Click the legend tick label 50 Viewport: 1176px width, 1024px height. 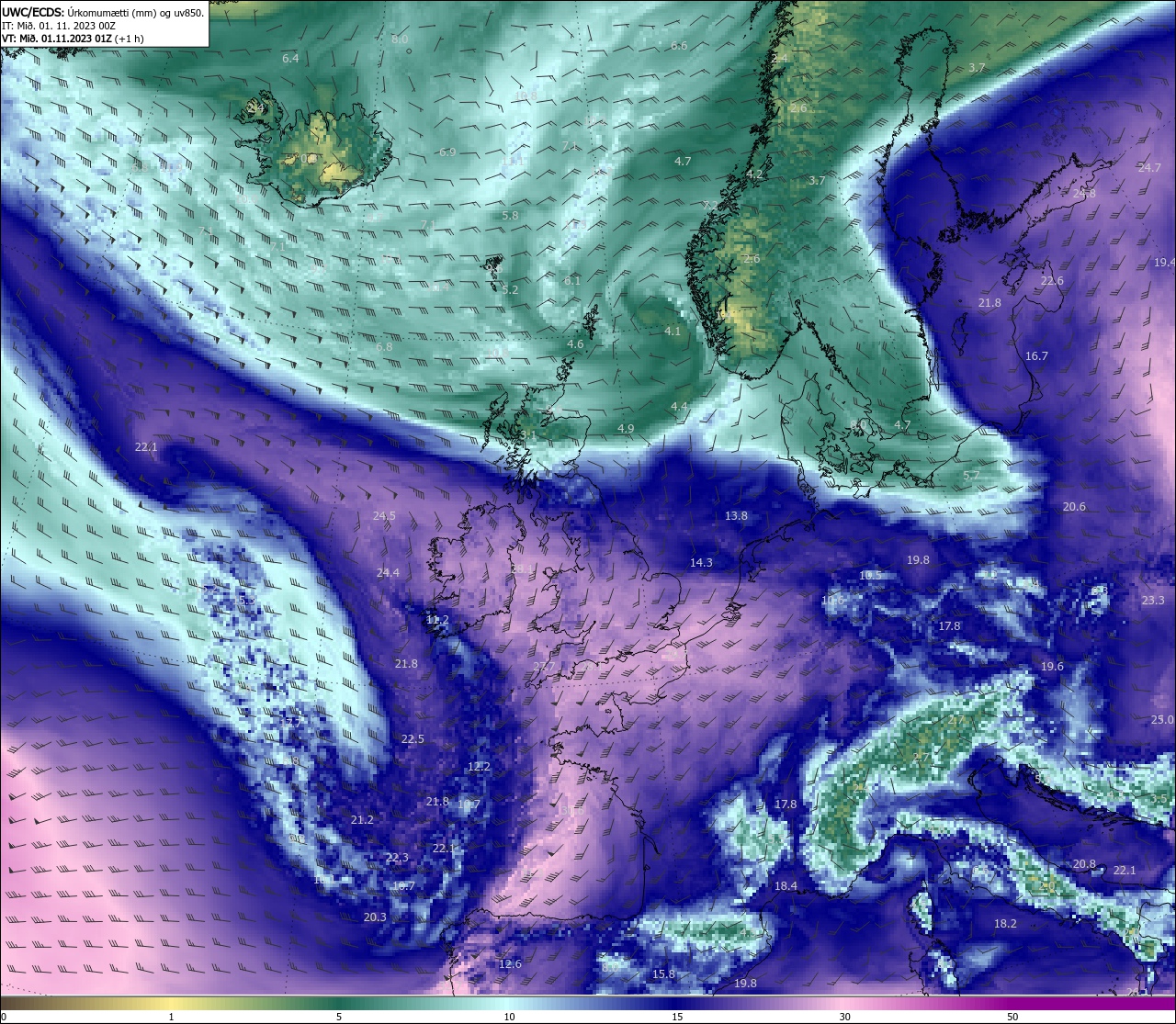[x=1012, y=1017]
